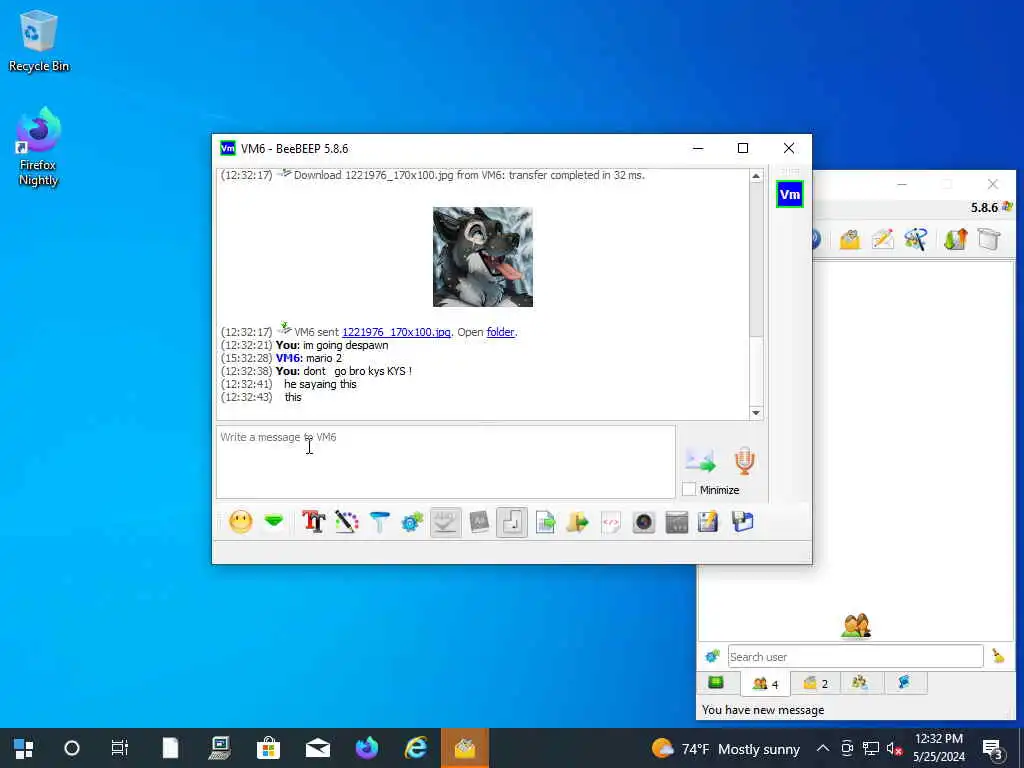Click the VM6 user avatar in chat sidebar
The width and height of the screenshot is (1024, 768).
coord(790,195)
